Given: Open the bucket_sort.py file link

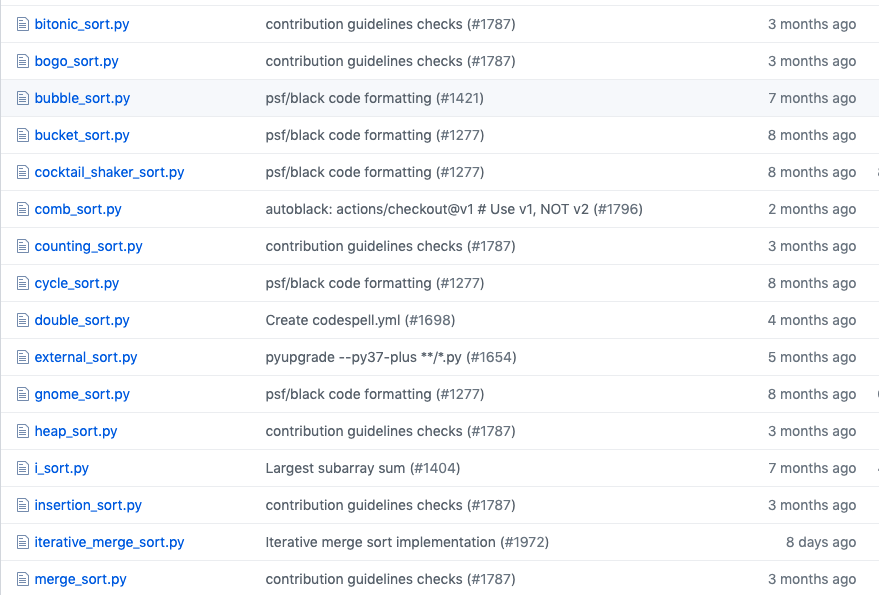Looking at the screenshot, I should click(x=82, y=135).
